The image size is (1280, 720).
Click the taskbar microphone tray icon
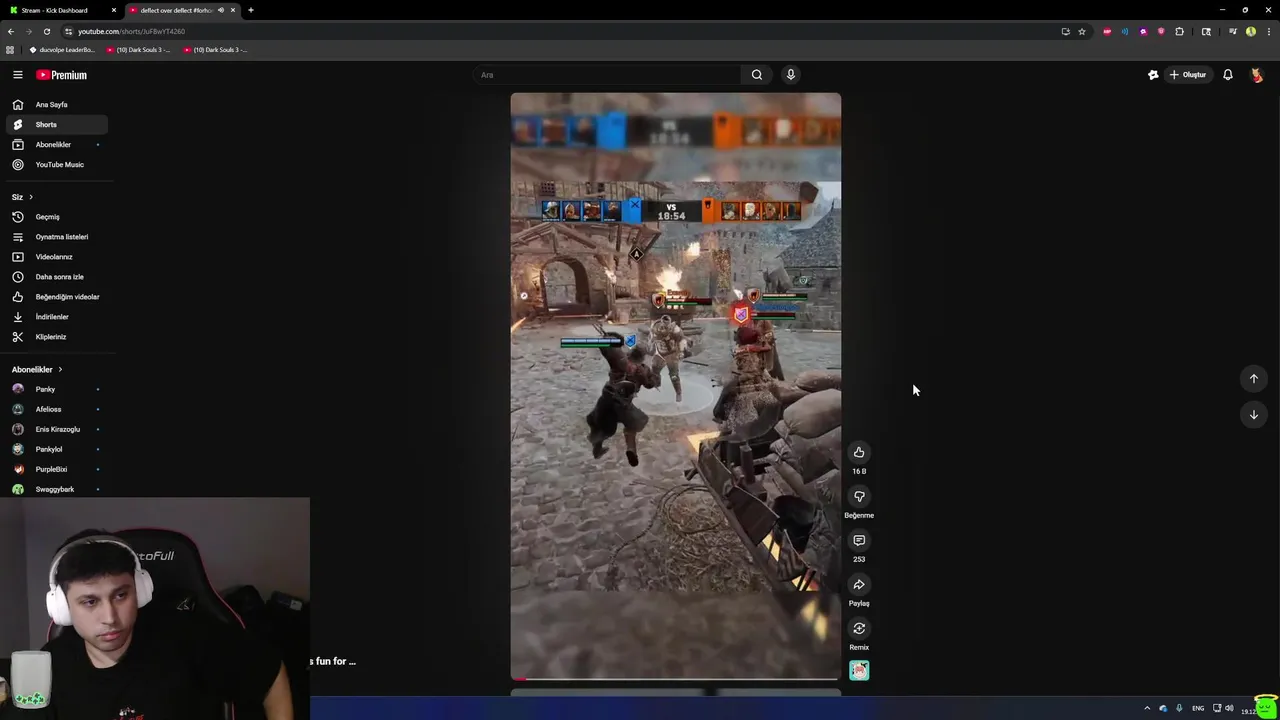pyautogui.click(x=1179, y=708)
